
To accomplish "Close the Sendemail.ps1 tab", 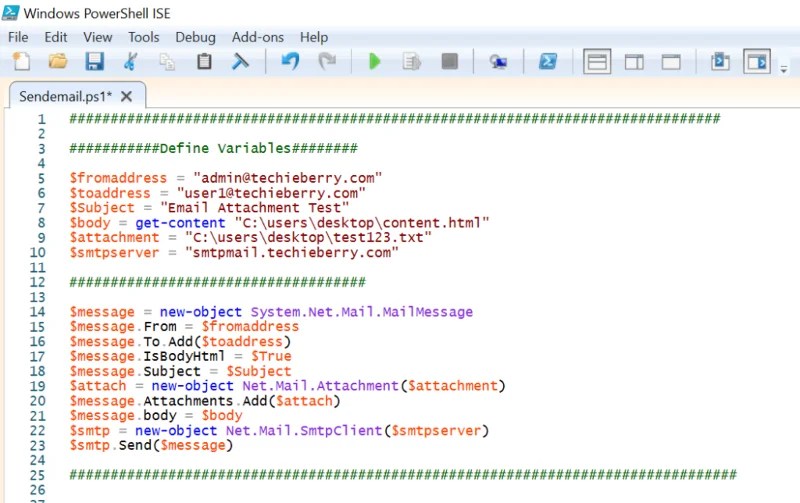I will (127, 96).
